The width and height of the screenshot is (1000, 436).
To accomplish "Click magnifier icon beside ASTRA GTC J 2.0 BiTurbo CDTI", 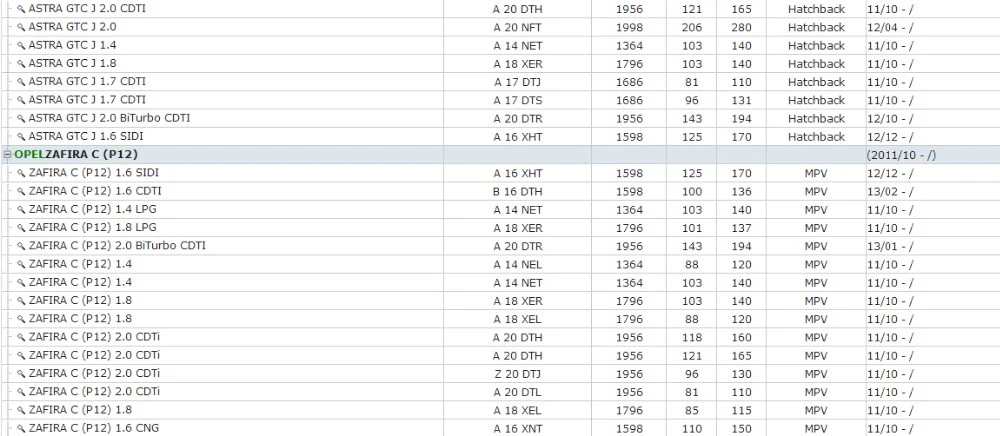I will (21, 119).
